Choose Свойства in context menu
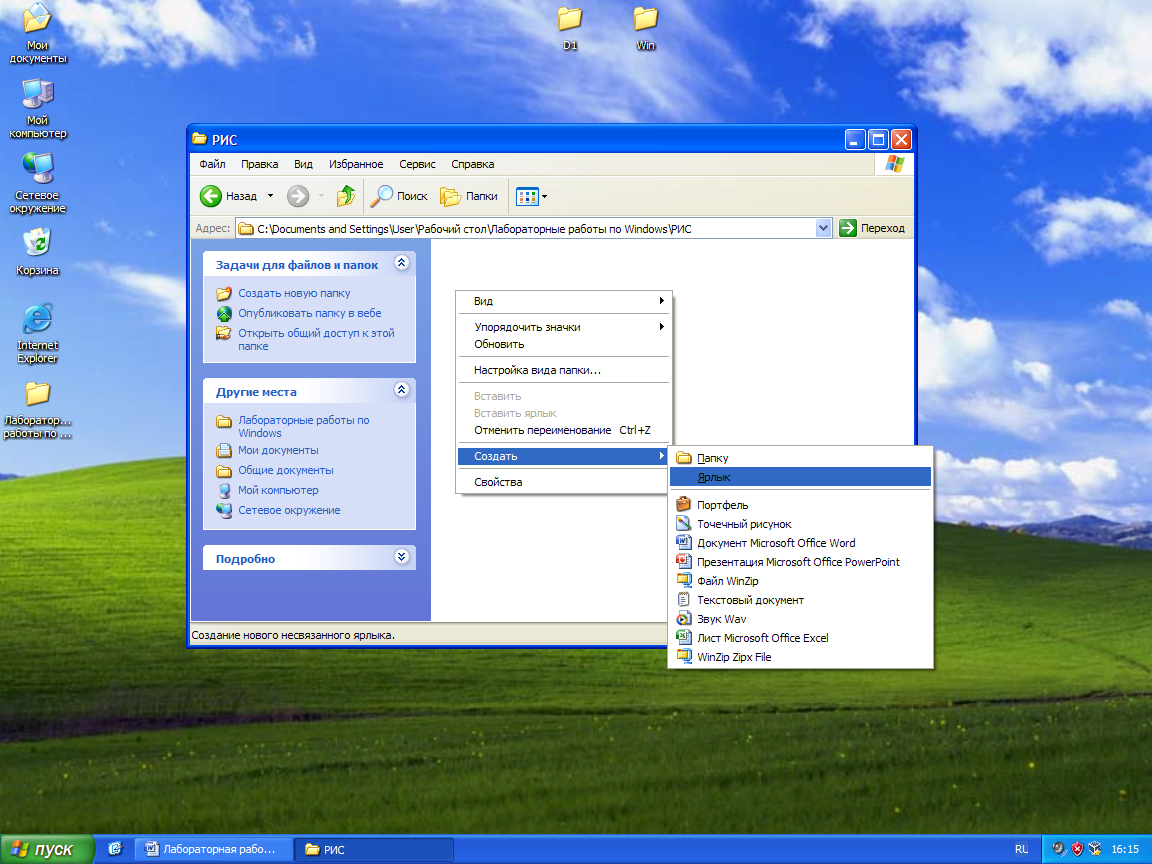 [x=564, y=482]
